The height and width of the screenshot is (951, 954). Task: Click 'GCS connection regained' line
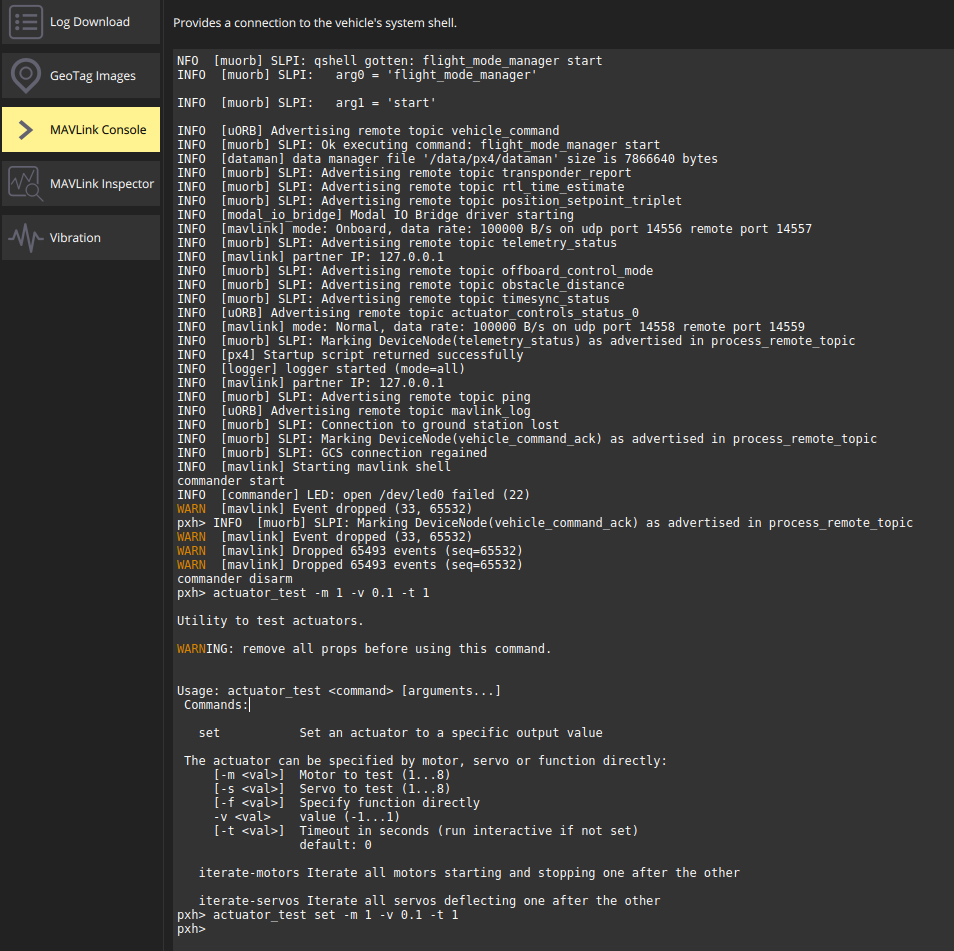tap(332, 453)
